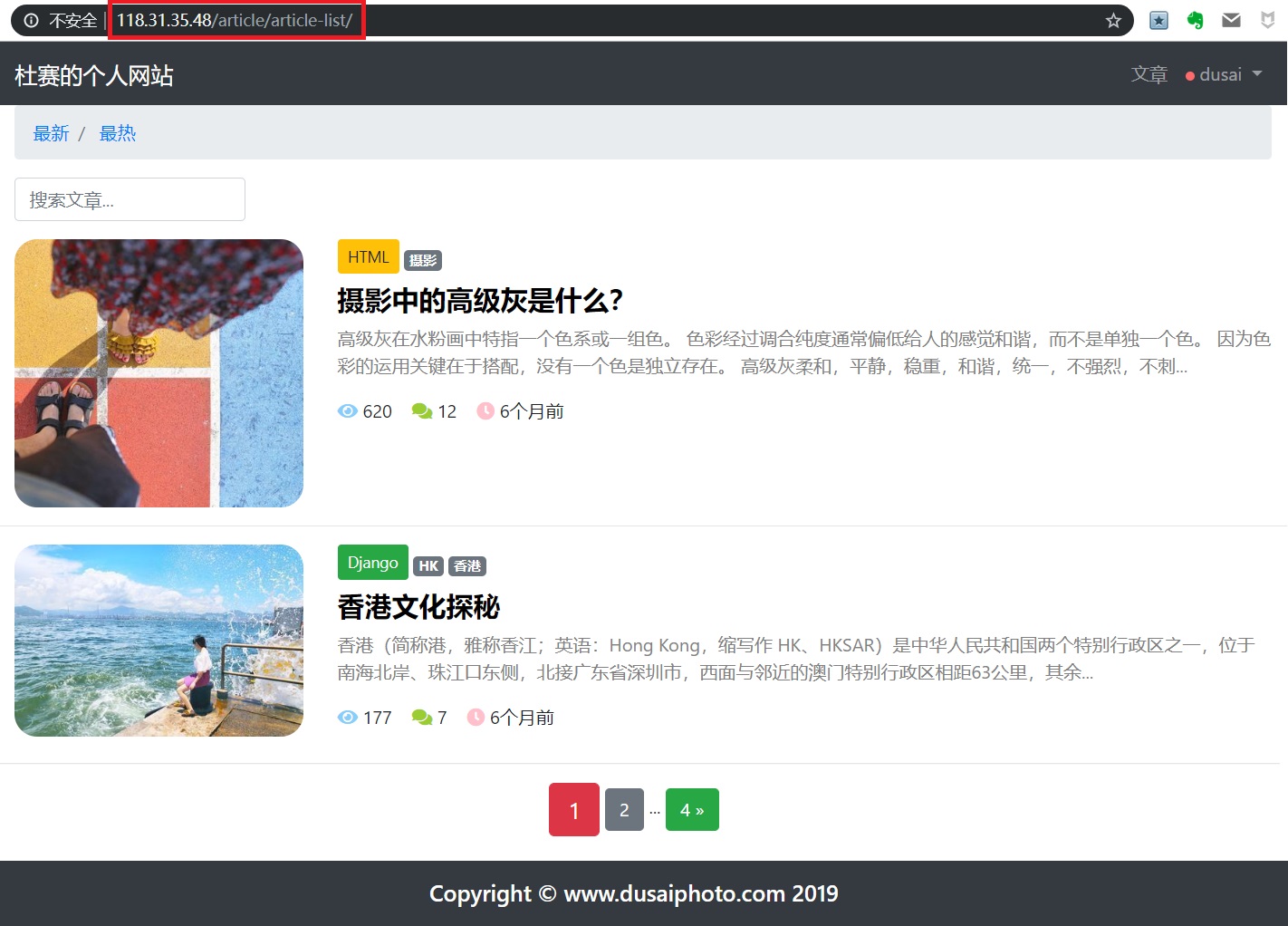Click the eye views icon showing 620
1288x926 pixels.
pyautogui.click(x=347, y=411)
